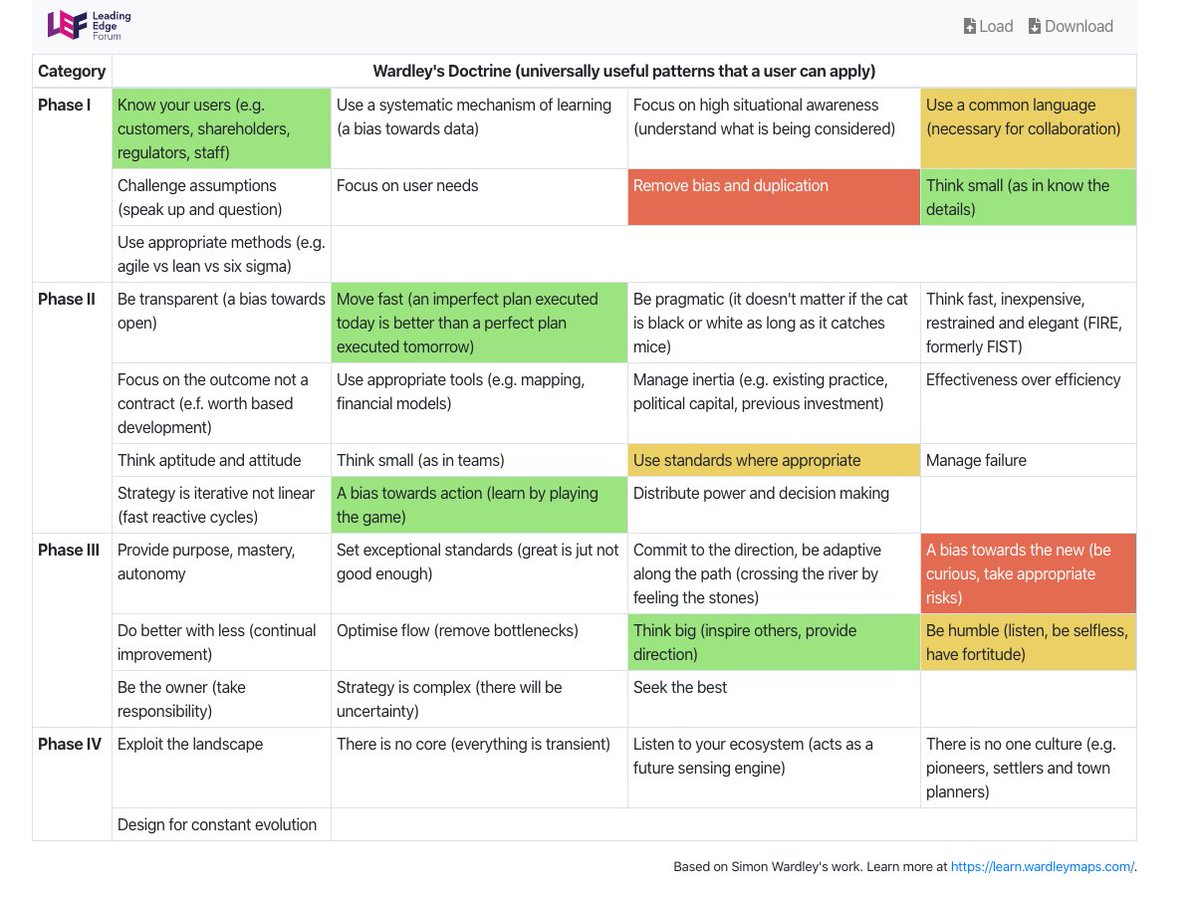Open the learn.wardleymaps.com link
The image size is (1200, 900).
(x=1042, y=867)
